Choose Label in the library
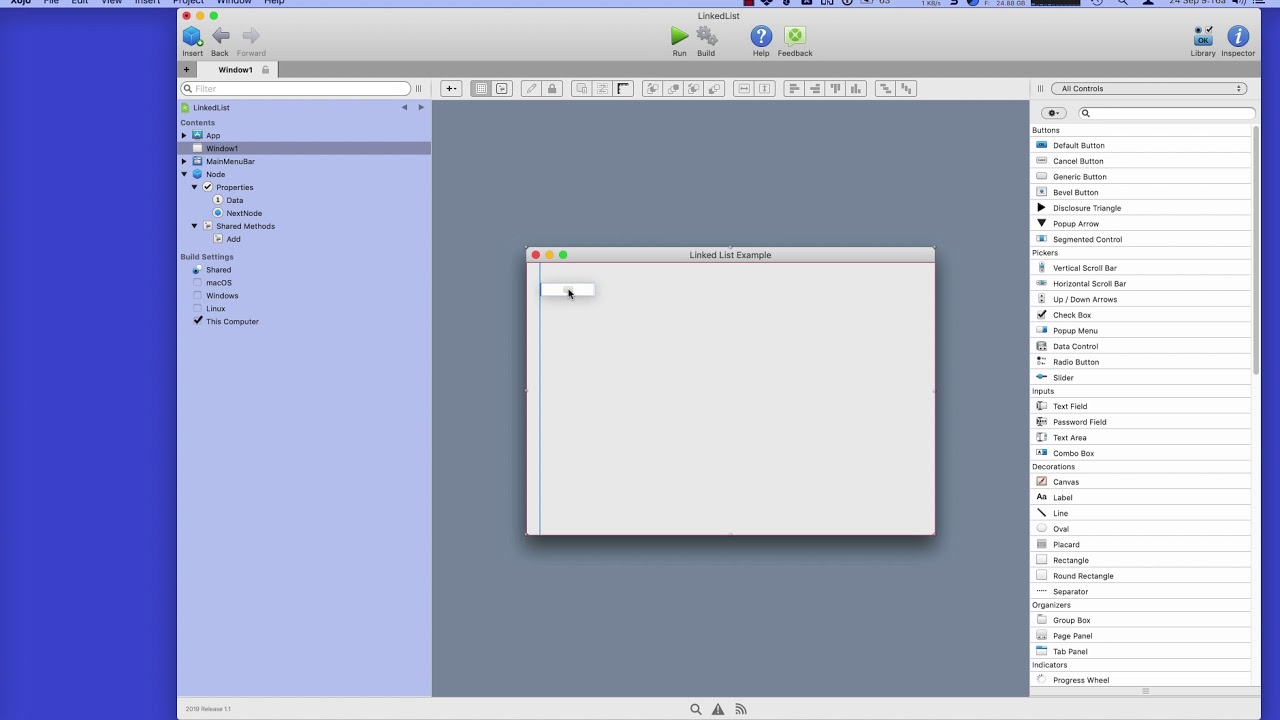The width and height of the screenshot is (1280, 720). point(1140,497)
